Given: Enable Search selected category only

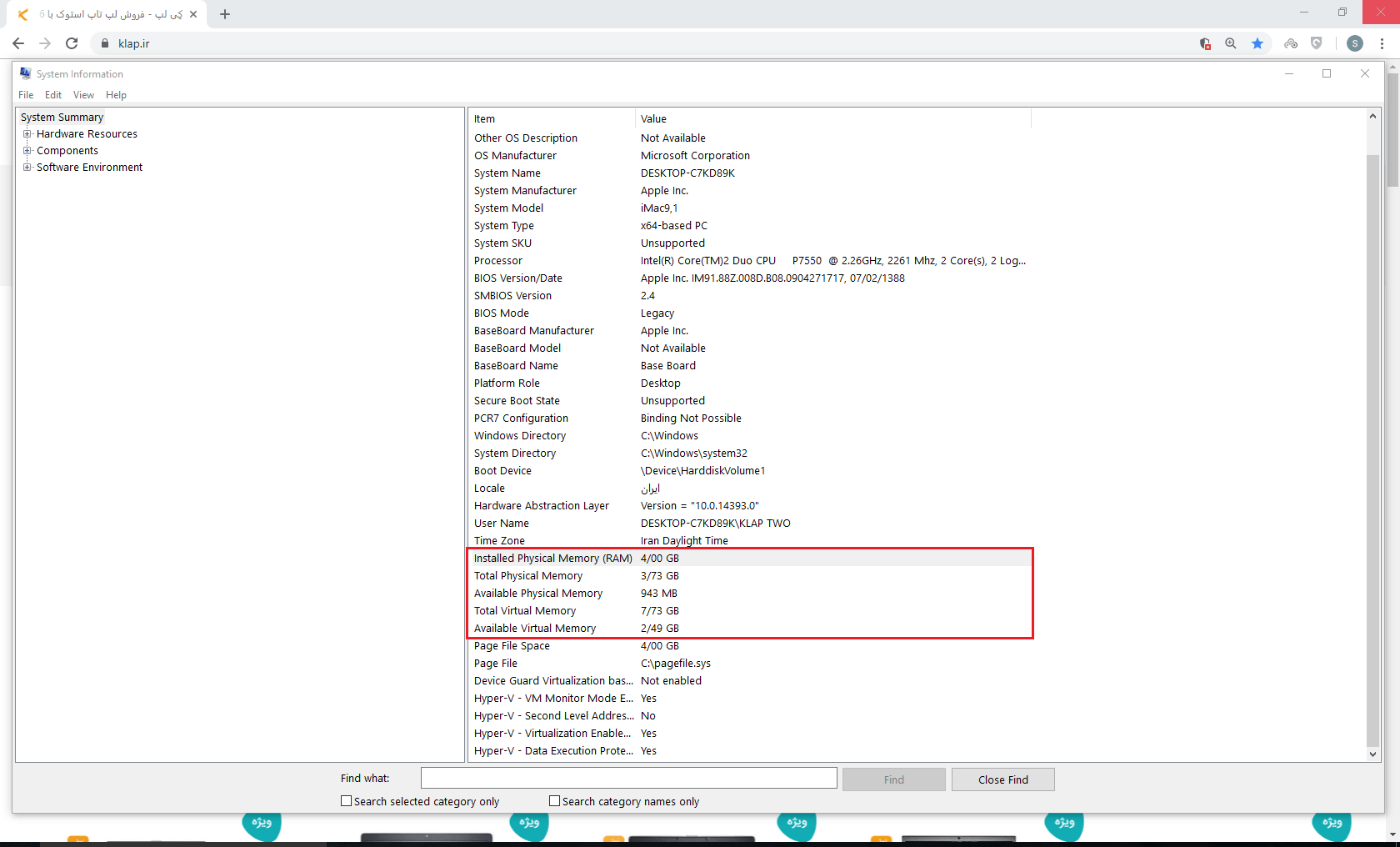Looking at the screenshot, I should (346, 801).
